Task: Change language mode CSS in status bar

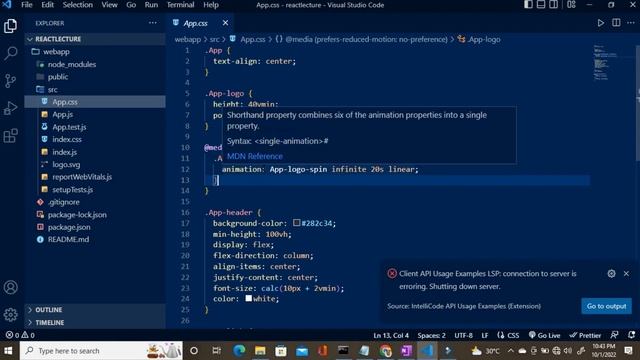Action: tap(513, 335)
